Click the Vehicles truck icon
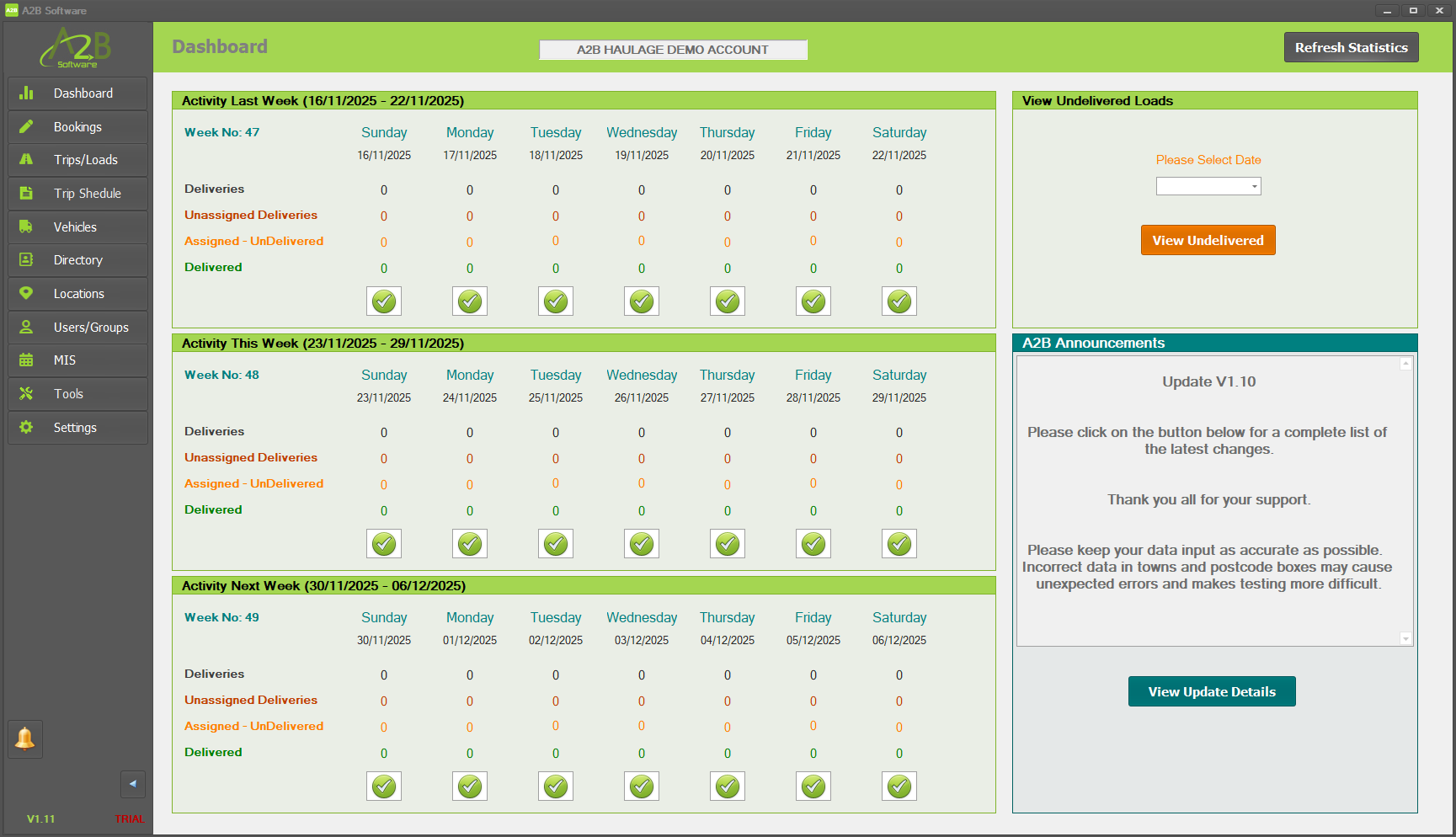Viewport: 1456px width, 837px height. click(x=26, y=227)
